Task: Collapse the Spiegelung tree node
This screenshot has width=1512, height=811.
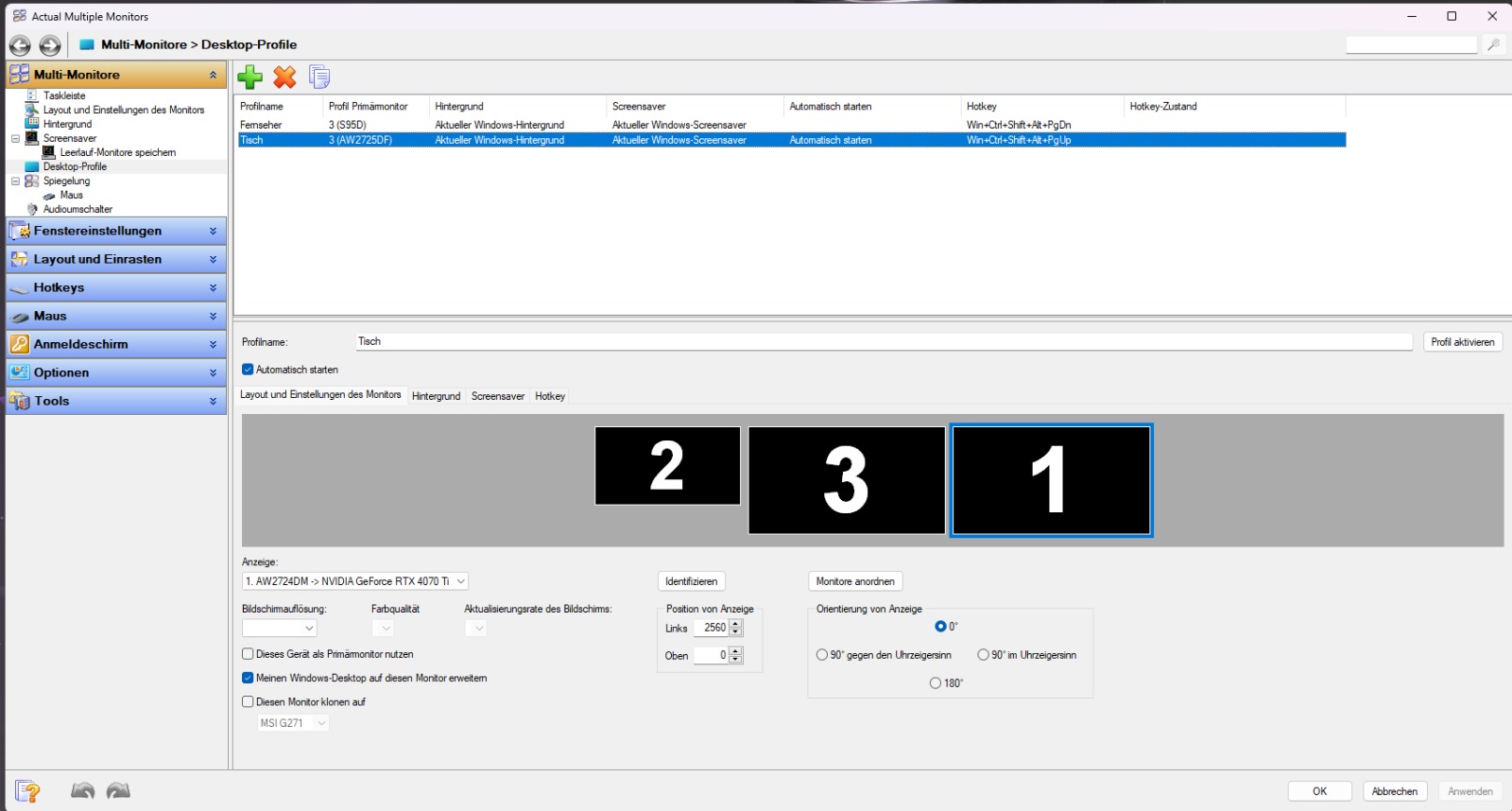Action: click(15, 181)
